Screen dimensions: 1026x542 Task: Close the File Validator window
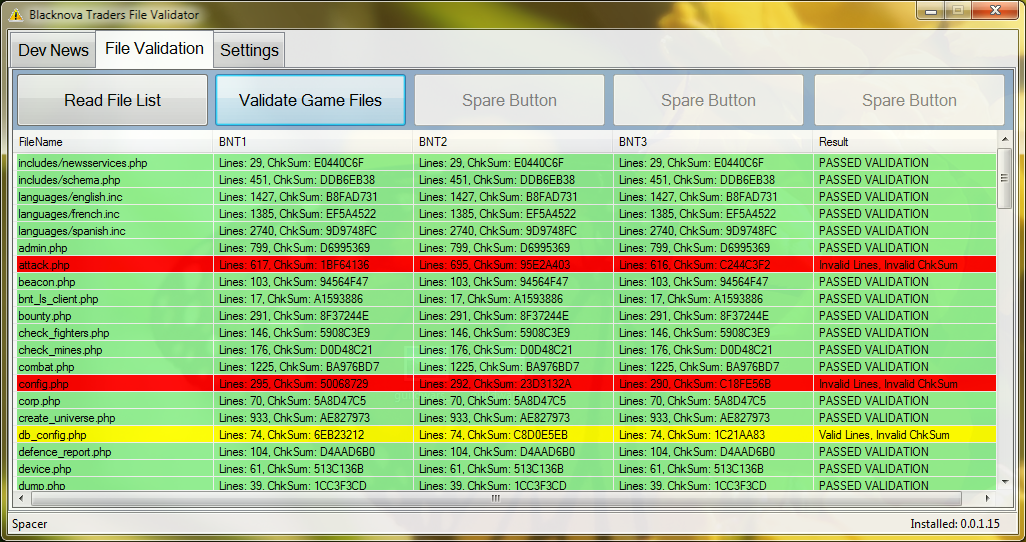click(995, 10)
